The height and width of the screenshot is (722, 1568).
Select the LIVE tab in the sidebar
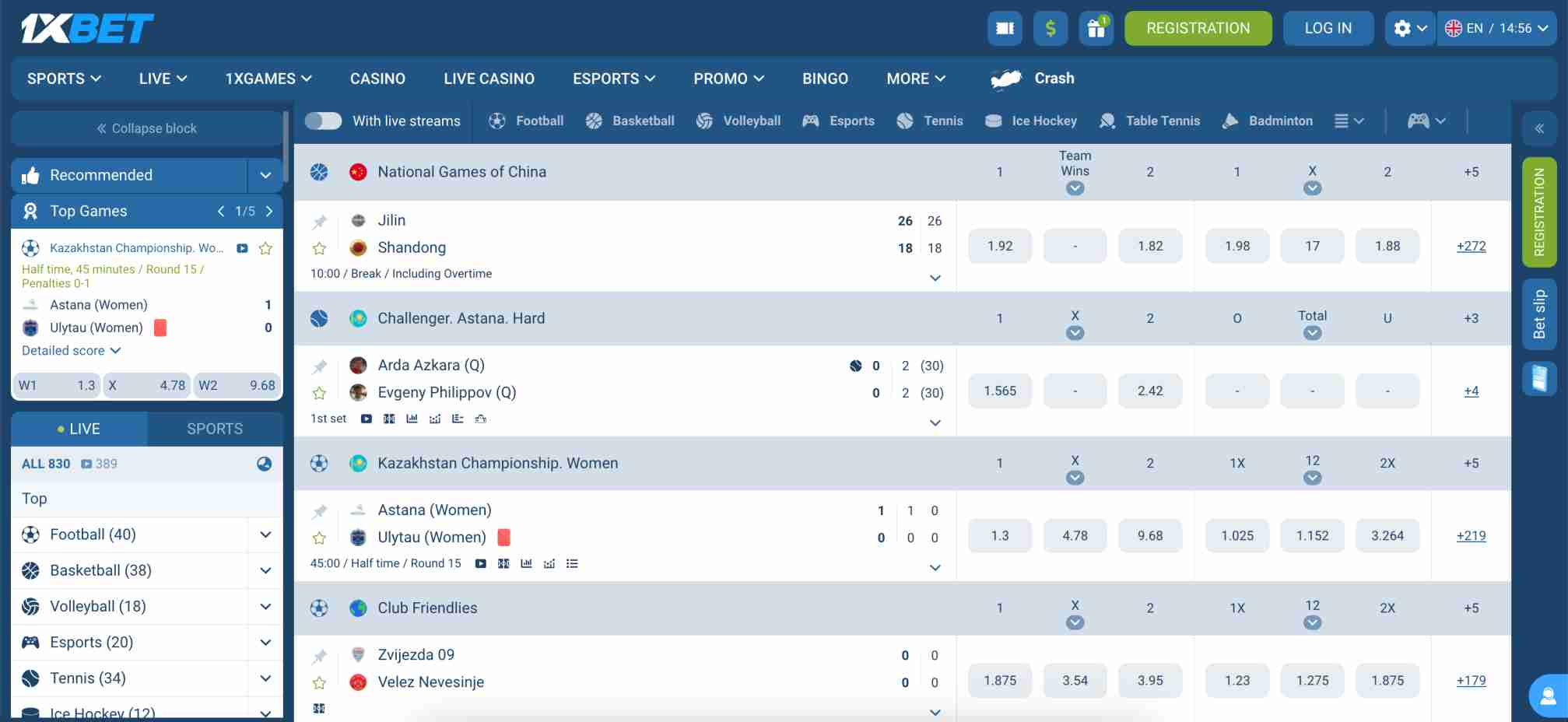coord(79,429)
